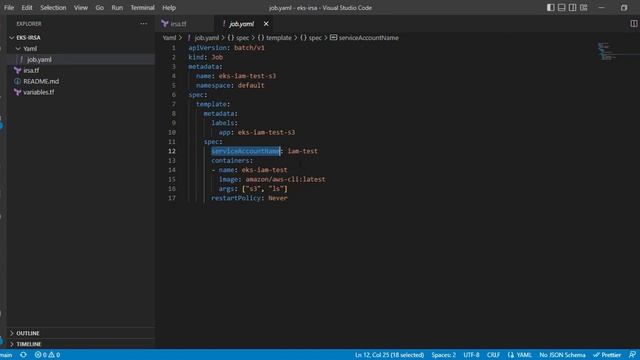Click the line and column indicator

tap(389, 355)
